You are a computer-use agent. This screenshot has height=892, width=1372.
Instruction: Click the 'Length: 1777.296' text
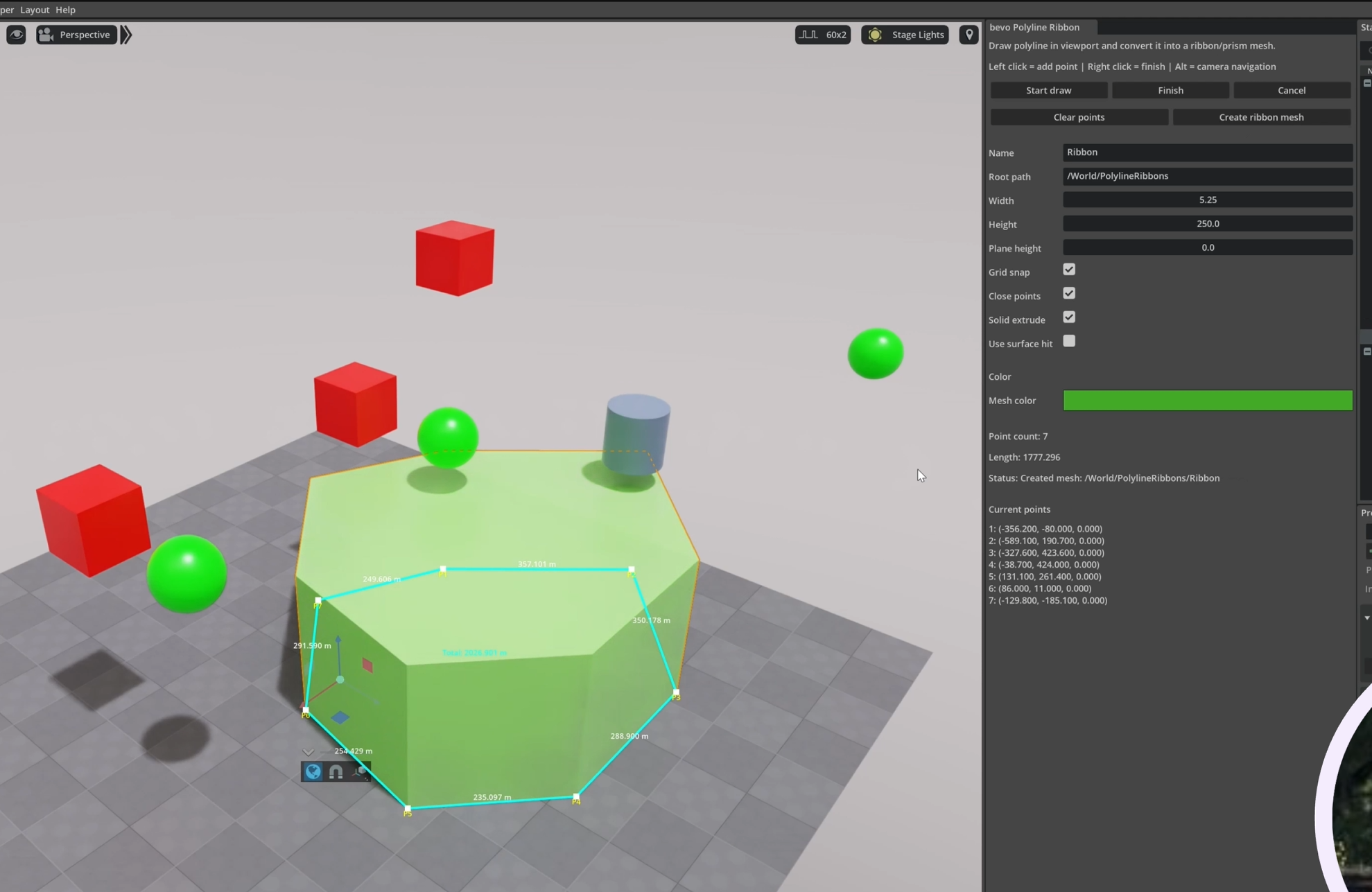pyautogui.click(x=1024, y=457)
